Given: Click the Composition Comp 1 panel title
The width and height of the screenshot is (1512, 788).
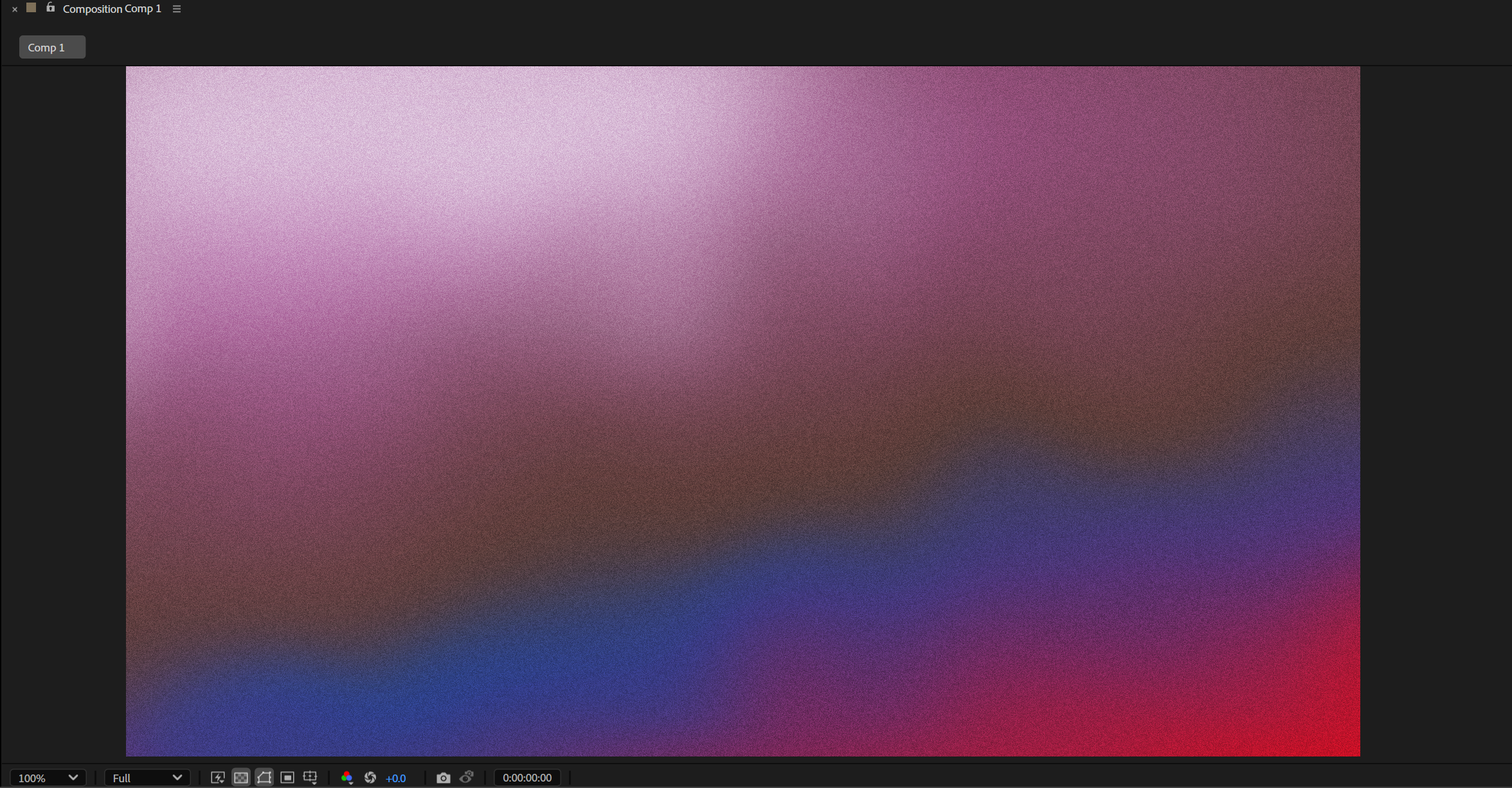Looking at the screenshot, I should pyautogui.click(x=112, y=8).
